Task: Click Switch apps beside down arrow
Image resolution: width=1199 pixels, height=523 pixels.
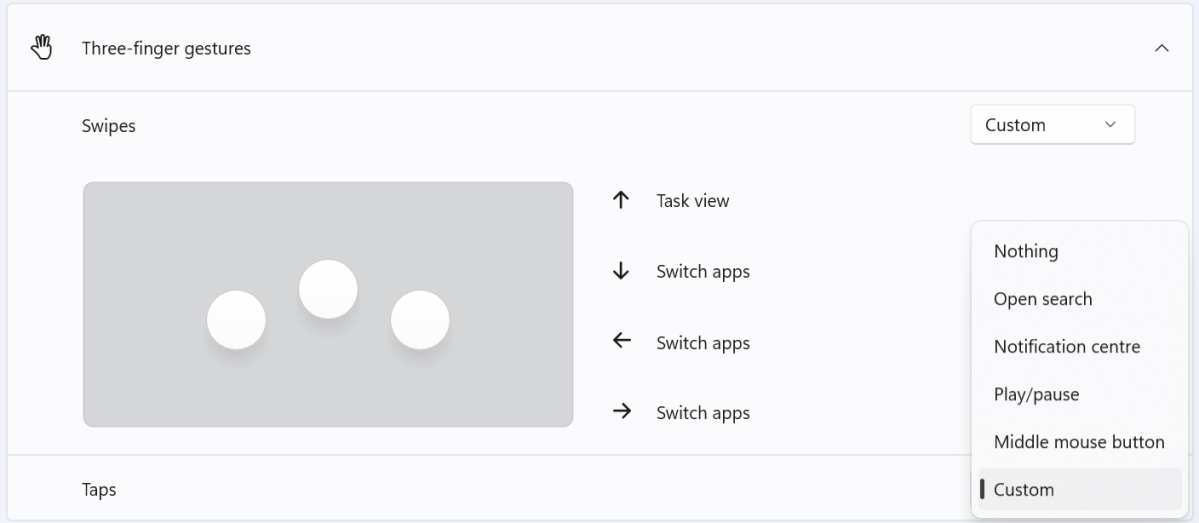Action: (703, 271)
